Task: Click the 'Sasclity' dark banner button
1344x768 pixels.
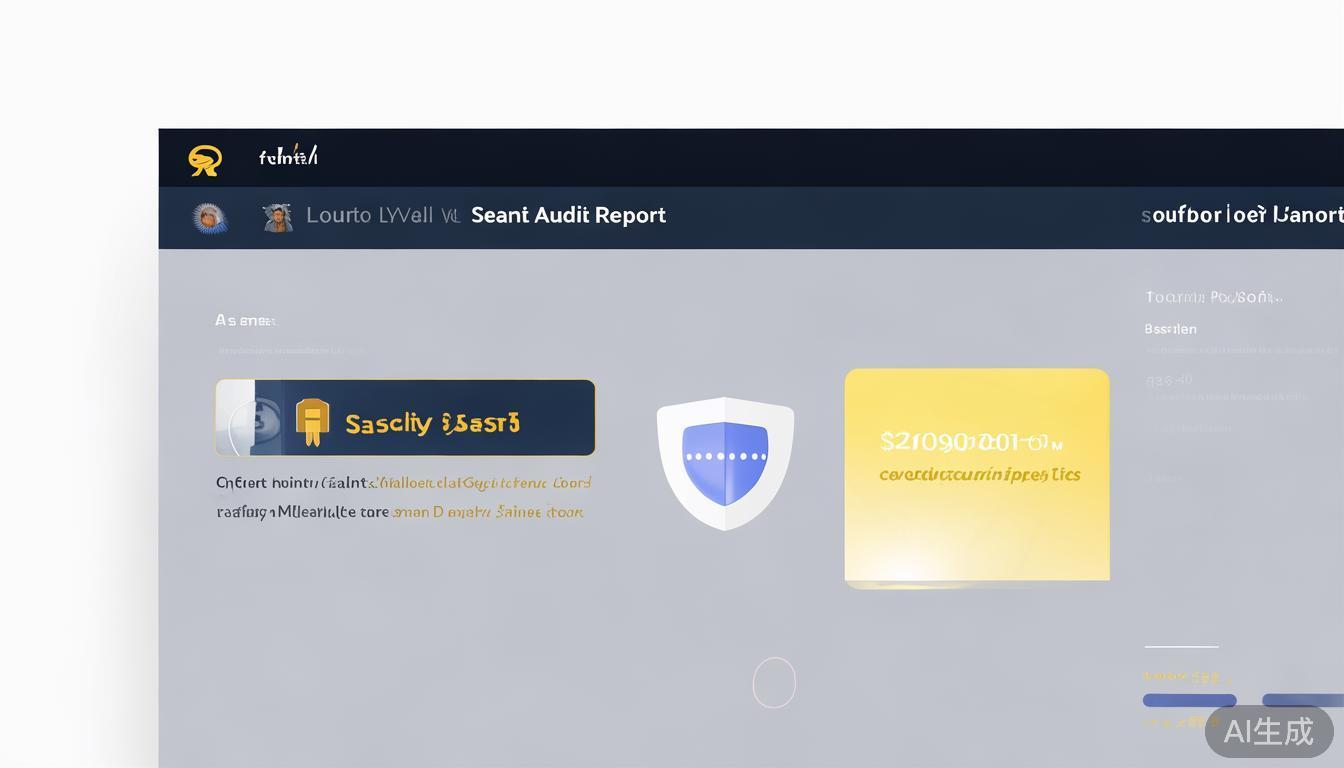Action: 432,423
